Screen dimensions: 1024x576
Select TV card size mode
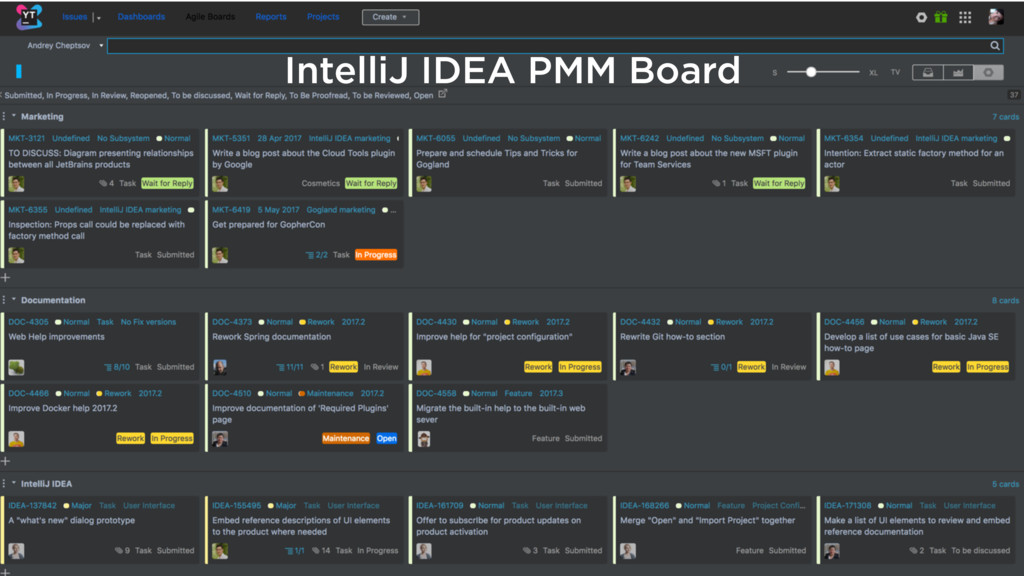[895, 72]
